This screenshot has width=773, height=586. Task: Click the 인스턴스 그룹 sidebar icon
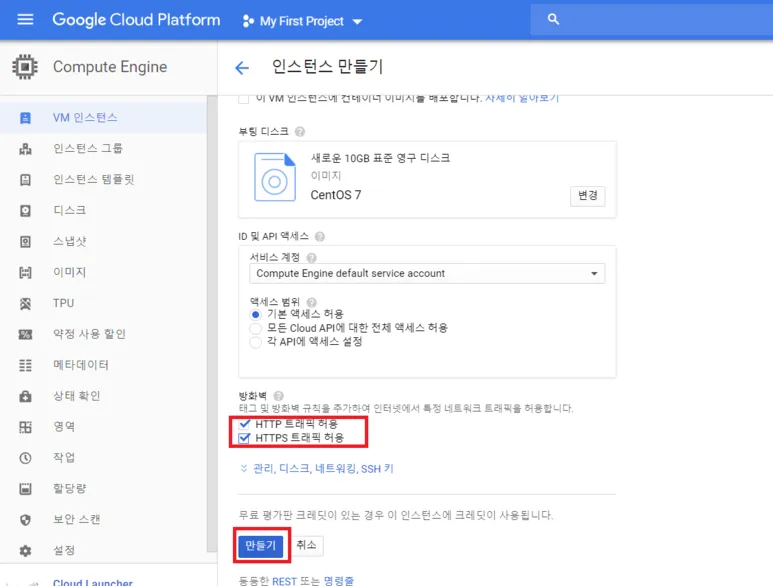coord(25,149)
